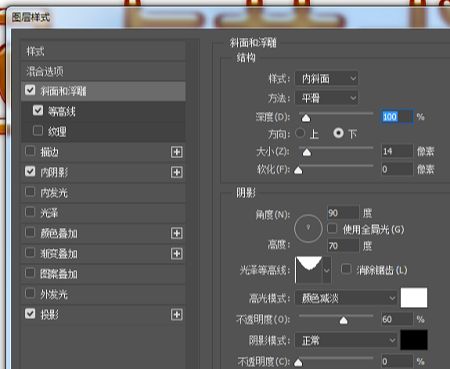This screenshot has width=450, height=369.
Task: Open the 光泽等高线 contour thumbnail
Action: (309, 270)
